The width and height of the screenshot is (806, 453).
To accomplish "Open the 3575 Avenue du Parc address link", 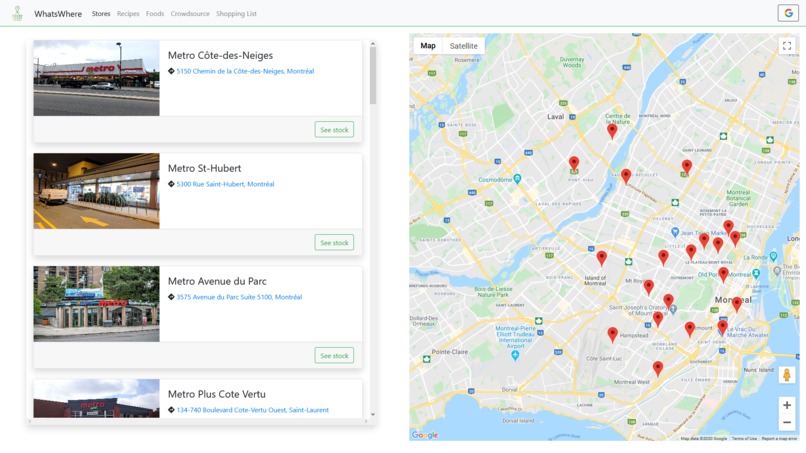I will click(239, 297).
